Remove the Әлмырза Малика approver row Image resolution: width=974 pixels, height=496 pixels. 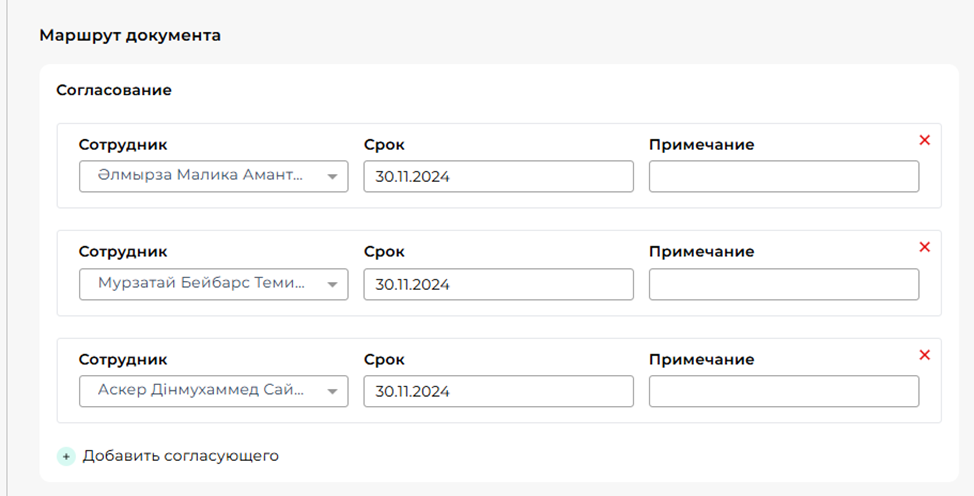tap(924, 140)
